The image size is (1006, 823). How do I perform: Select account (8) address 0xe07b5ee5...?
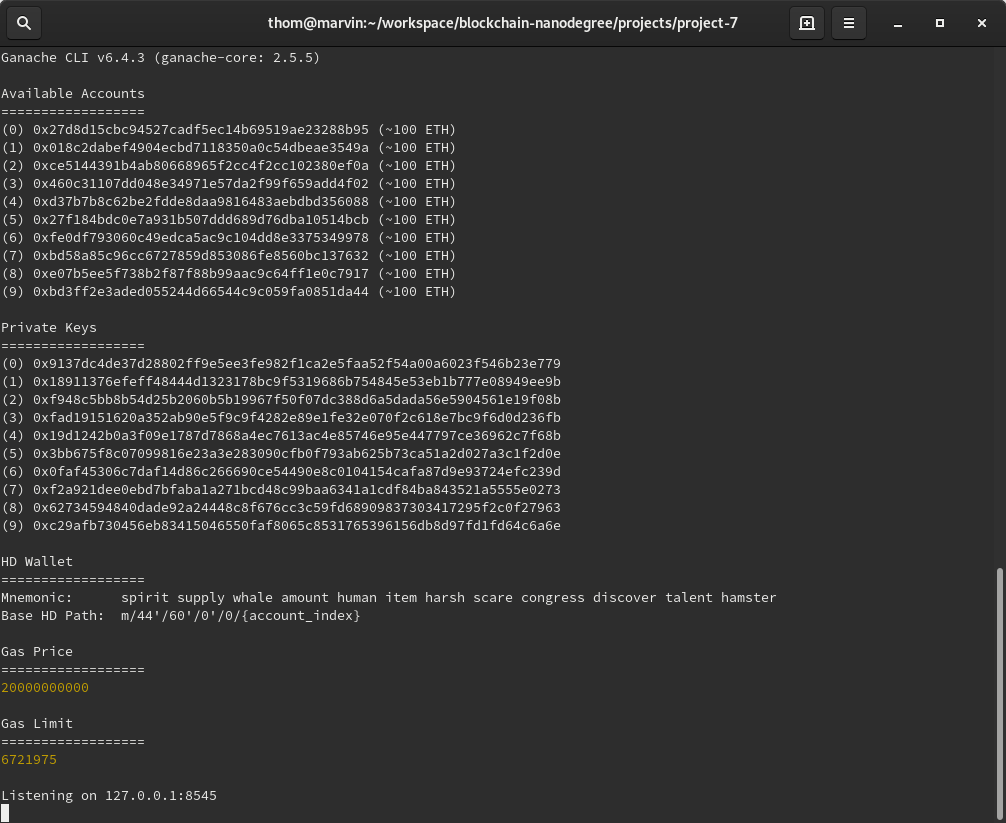coord(201,273)
